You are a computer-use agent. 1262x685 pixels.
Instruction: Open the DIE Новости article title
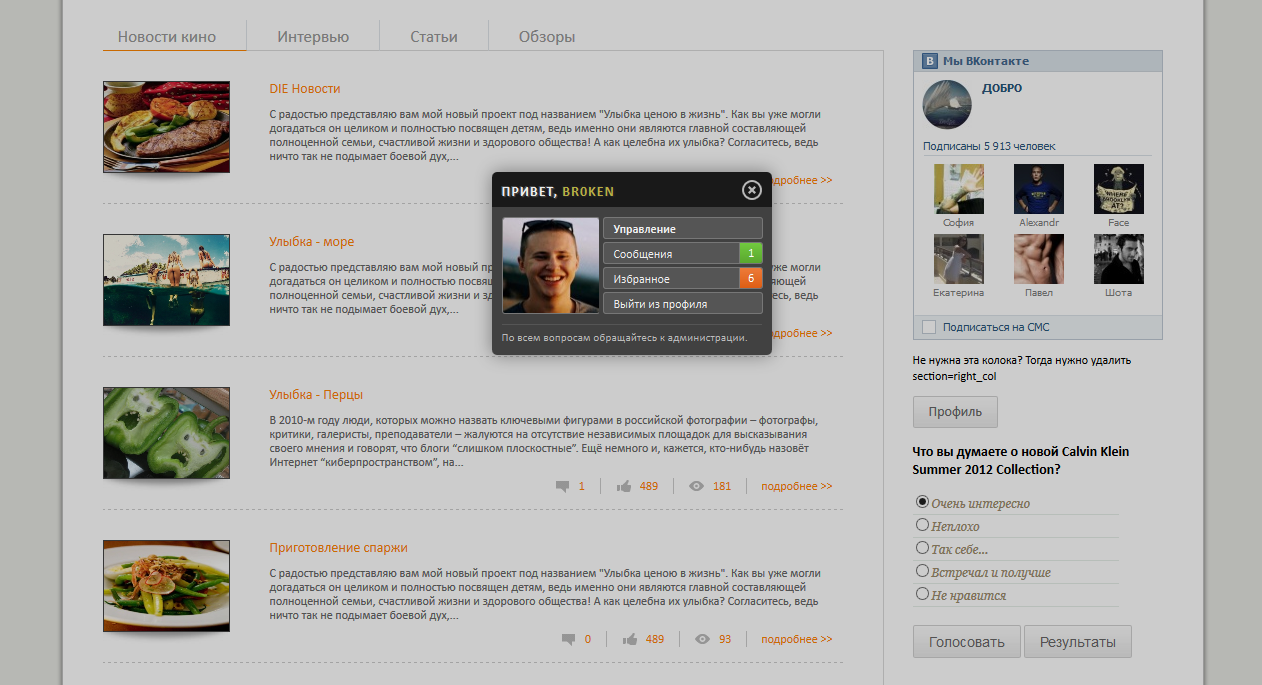[x=305, y=89]
